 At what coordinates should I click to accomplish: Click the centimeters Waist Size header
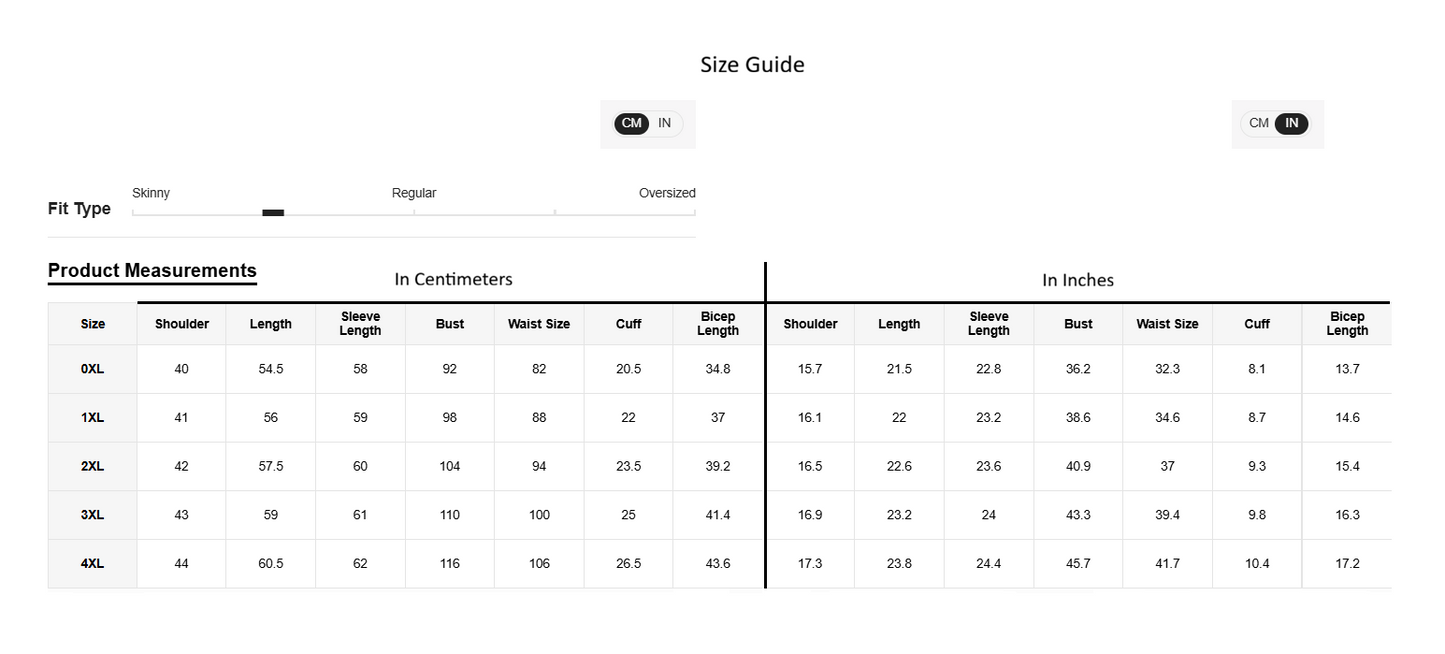coord(539,324)
